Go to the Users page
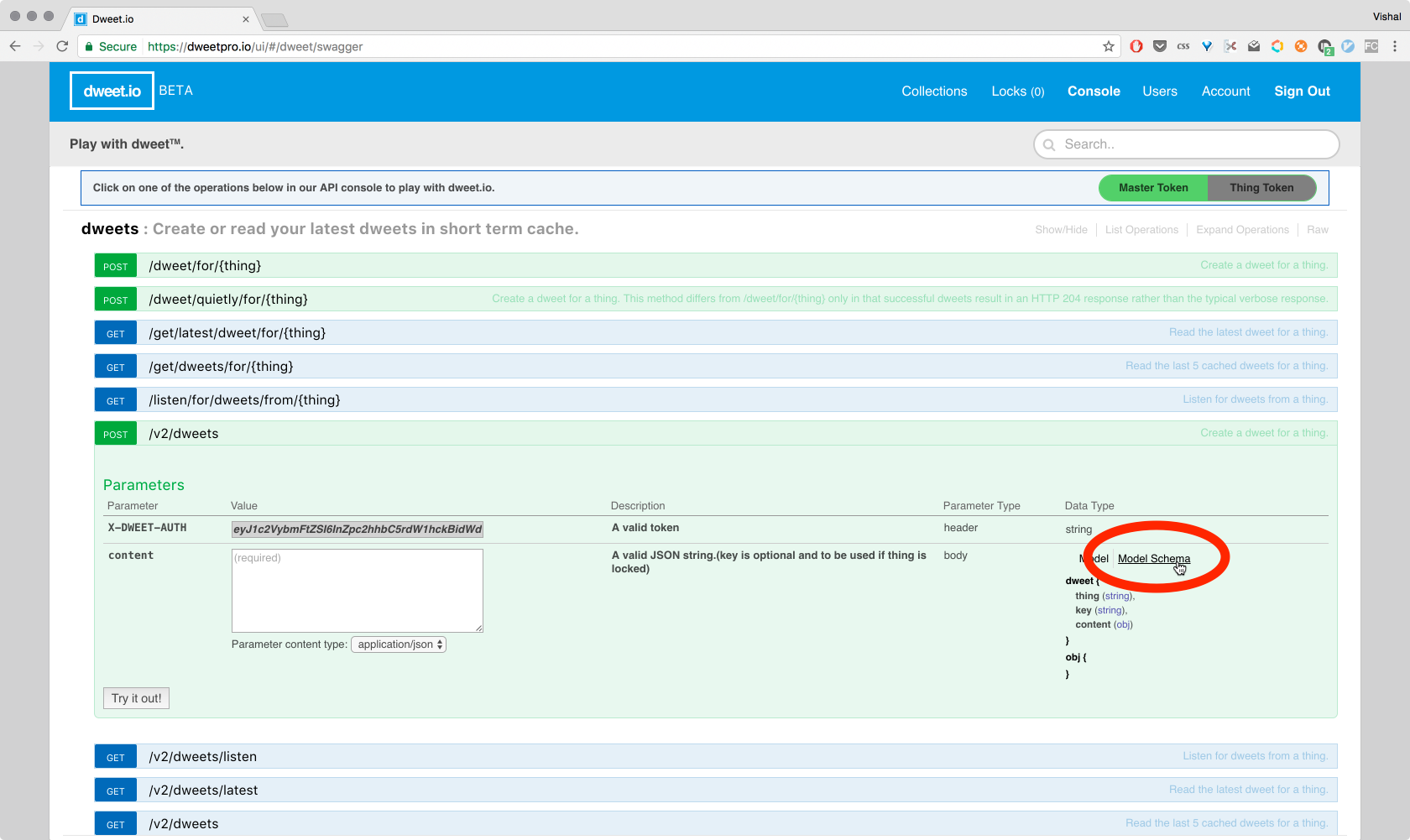The height and width of the screenshot is (840, 1410). [x=1160, y=91]
